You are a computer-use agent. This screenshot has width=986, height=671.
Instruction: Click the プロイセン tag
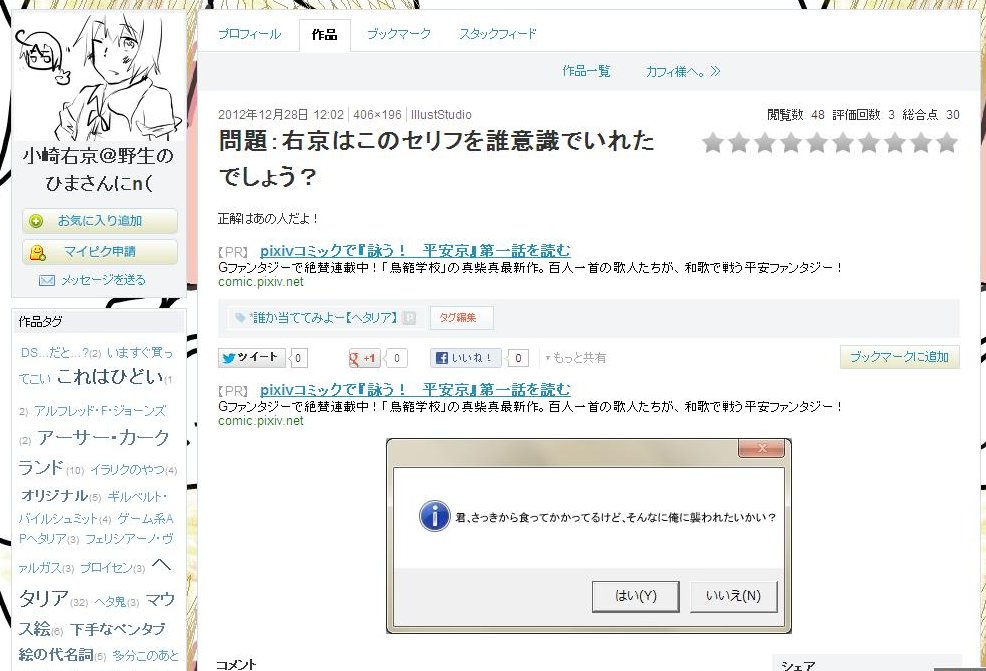click(106, 568)
